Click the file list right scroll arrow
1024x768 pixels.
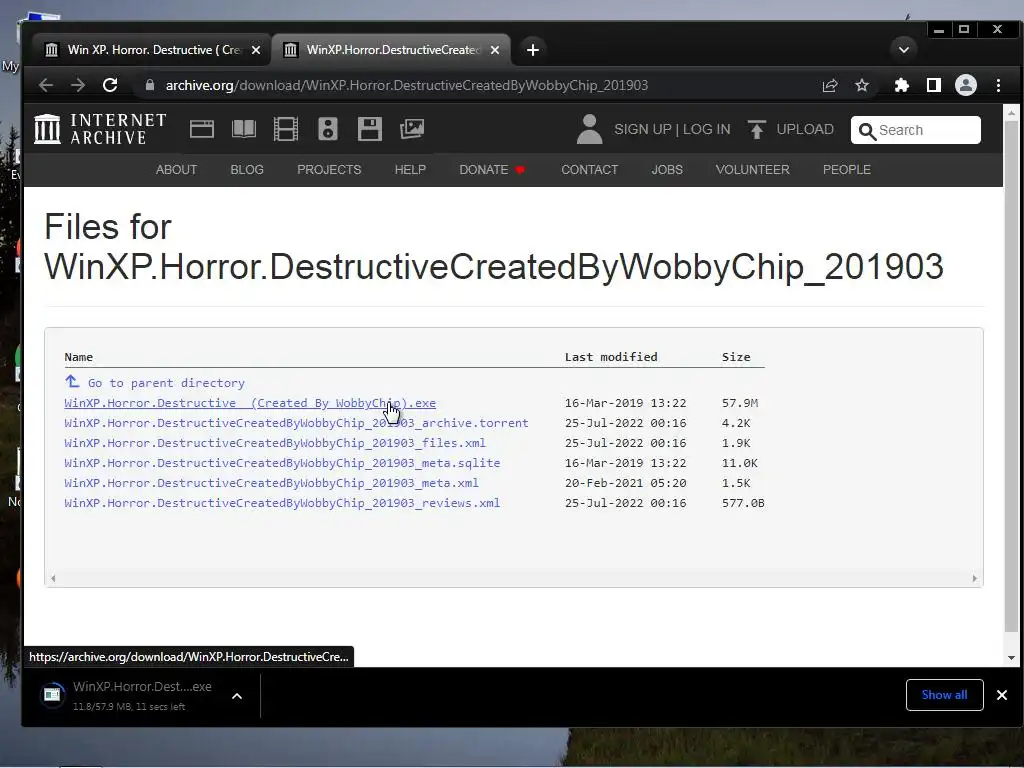click(x=974, y=579)
